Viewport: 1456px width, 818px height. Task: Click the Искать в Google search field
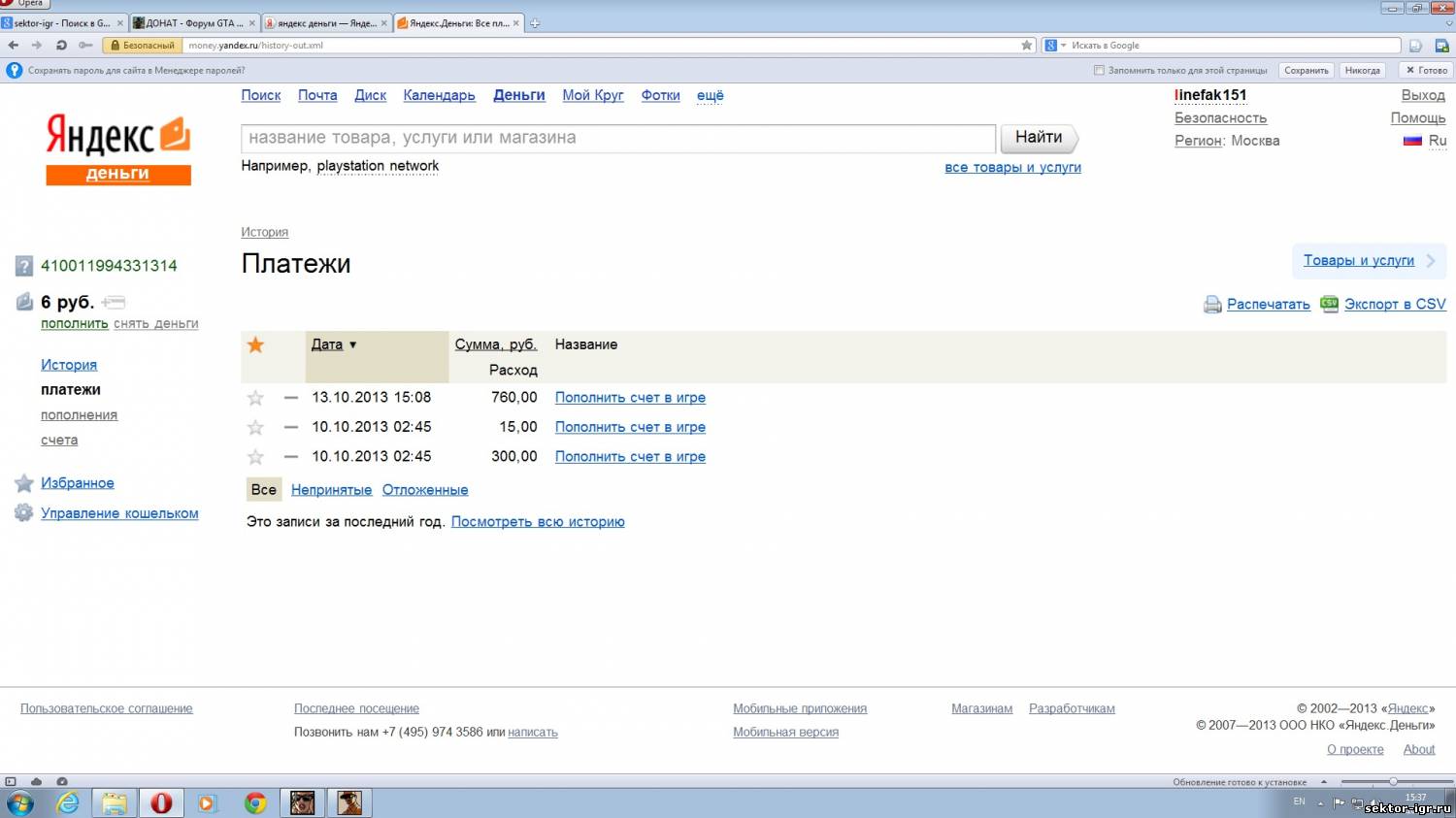coord(1233,46)
